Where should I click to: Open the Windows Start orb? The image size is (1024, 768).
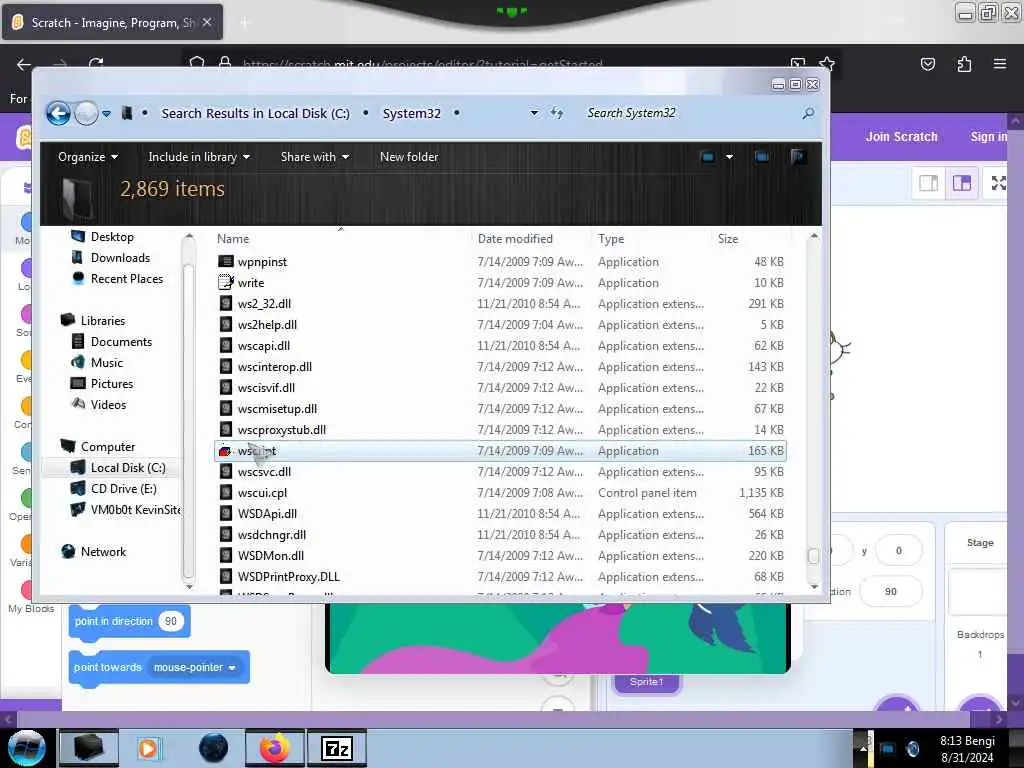[26, 748]
